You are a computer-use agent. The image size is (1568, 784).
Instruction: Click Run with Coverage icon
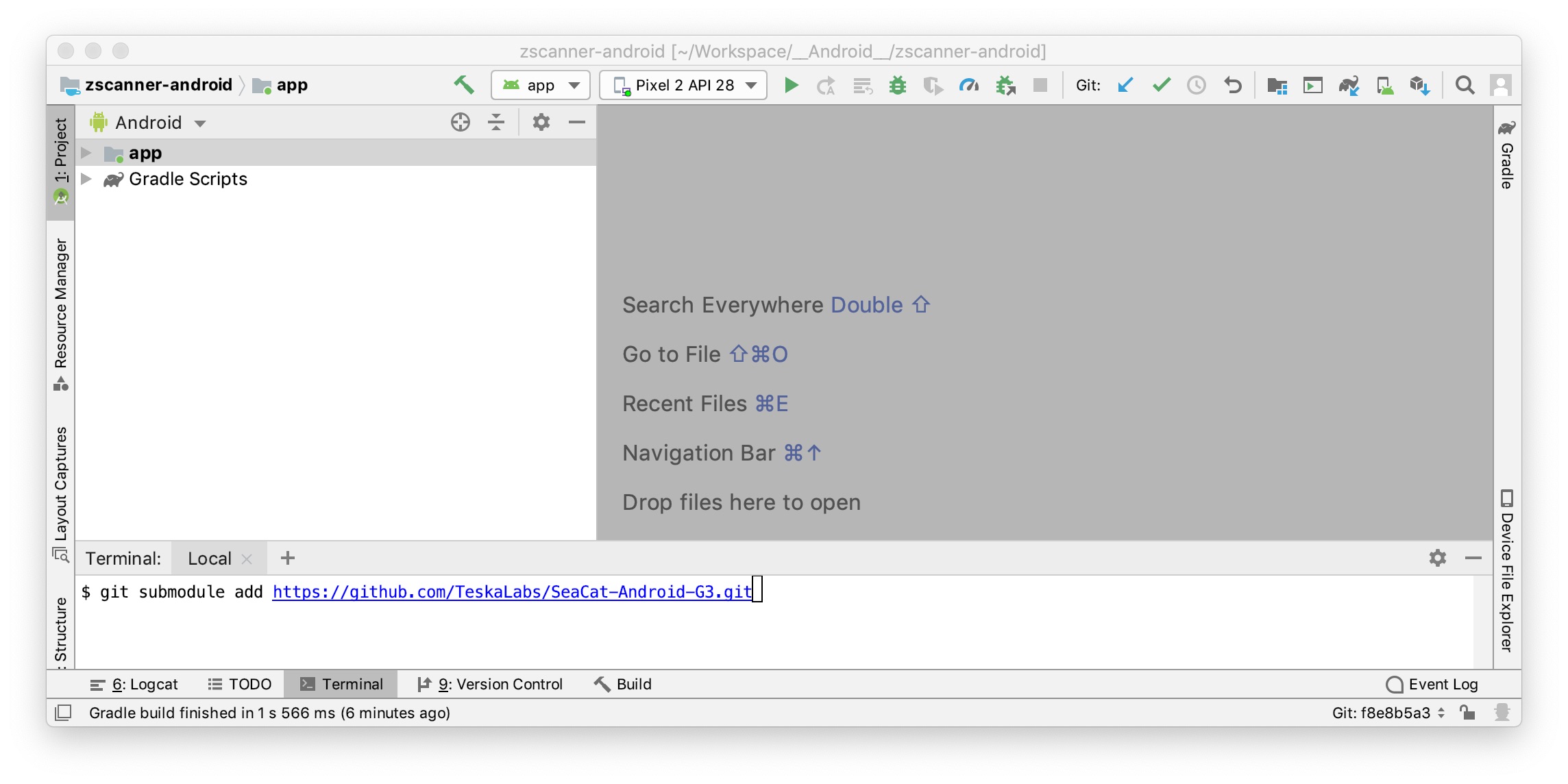point(932,86)
